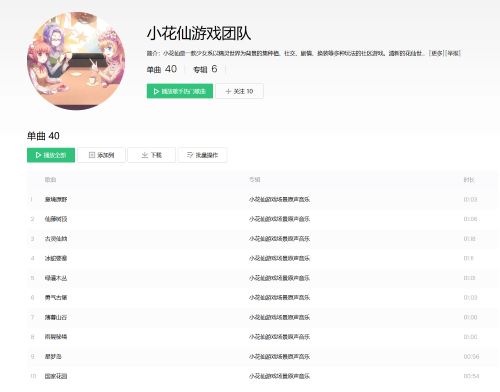Expand the artist intro via the [更多] link
The width and height of the screenshot is (500, 392).
click(436, 53)
